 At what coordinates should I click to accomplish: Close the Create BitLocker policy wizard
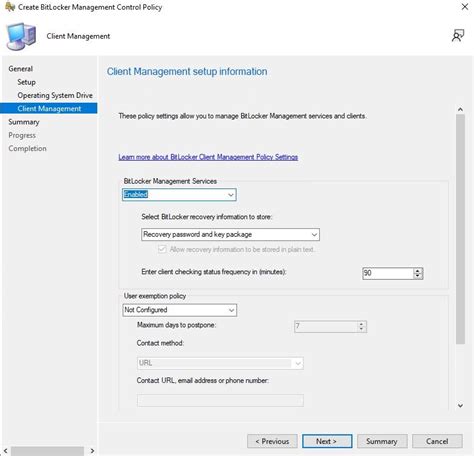[x=465, y=7]
